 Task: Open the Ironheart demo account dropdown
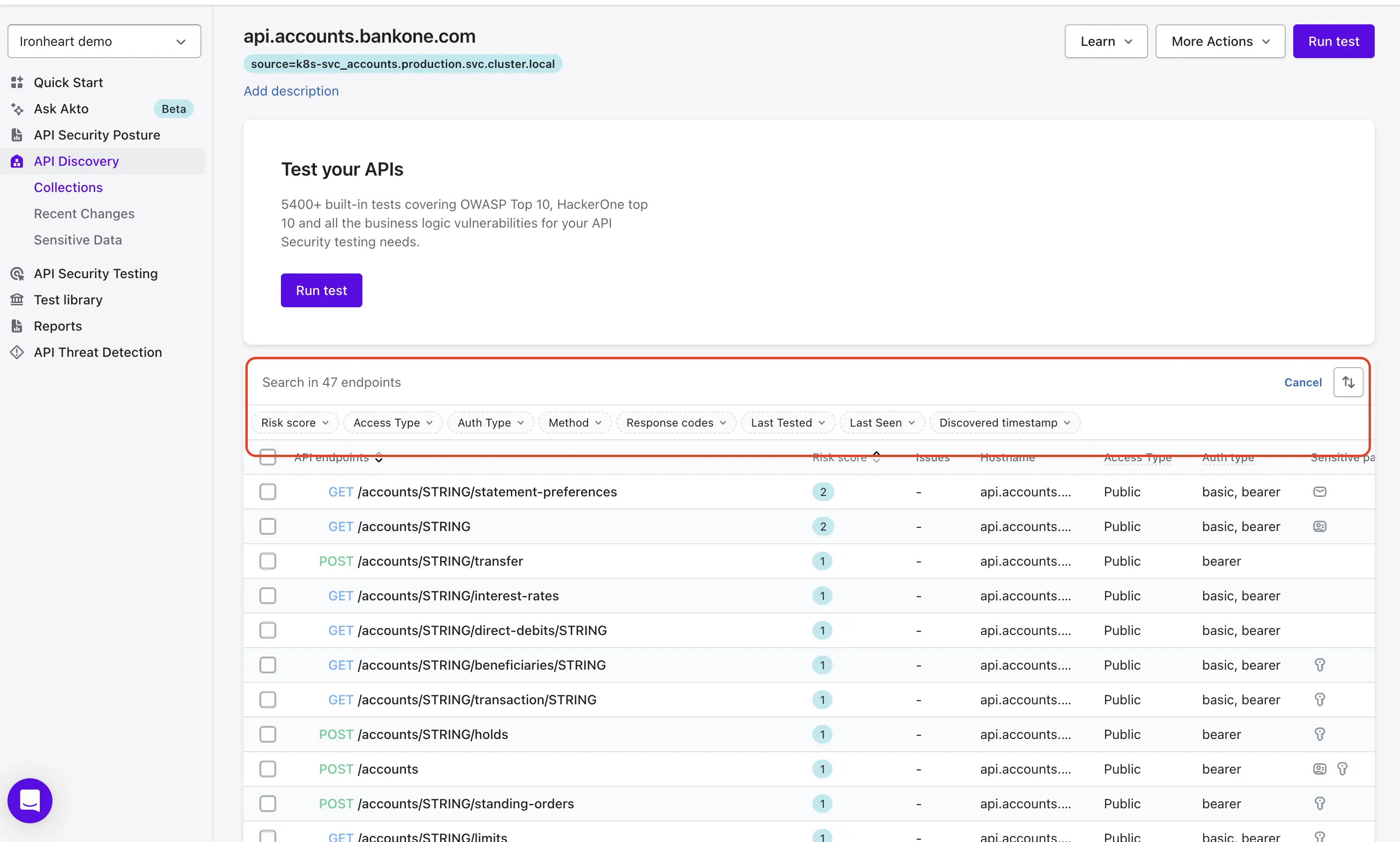tap(104, 41)
